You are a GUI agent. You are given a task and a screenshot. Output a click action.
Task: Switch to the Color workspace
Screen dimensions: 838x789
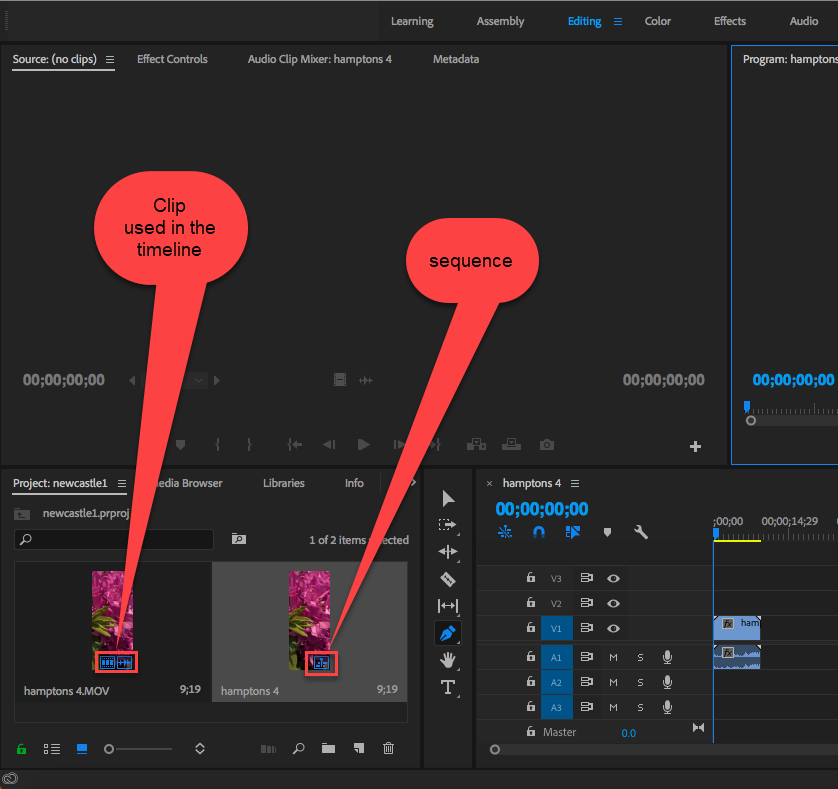click(657, 21)
